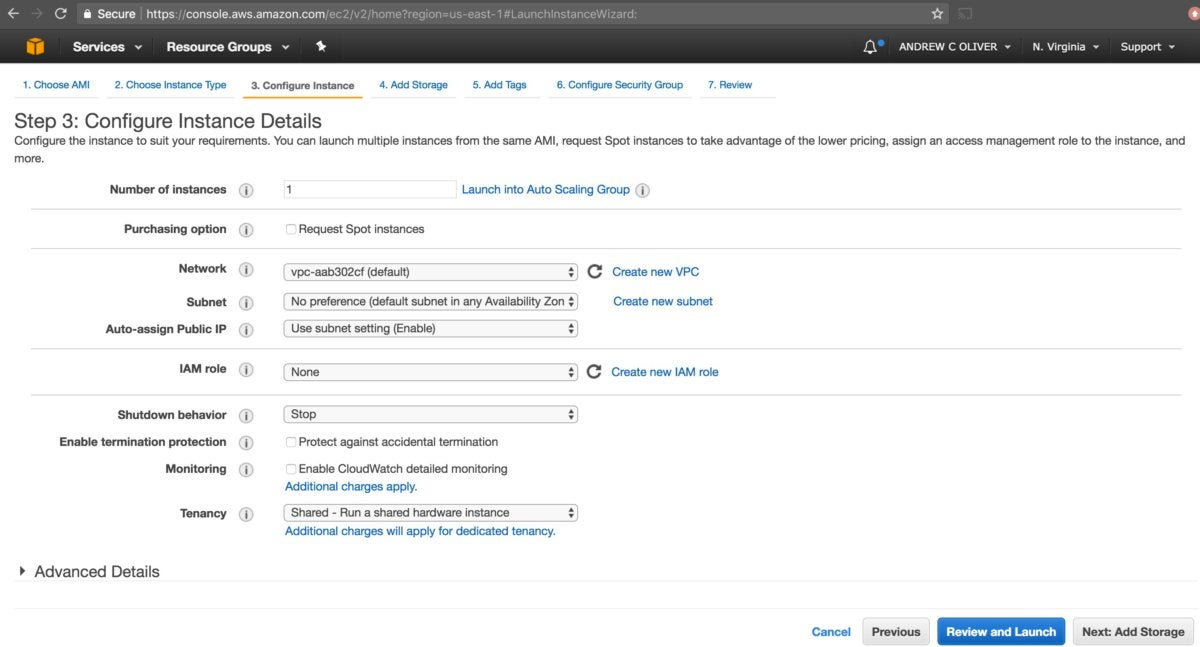The image size is (1200, 647).
Task: Click Create new IAM role link
Action: 665,371
